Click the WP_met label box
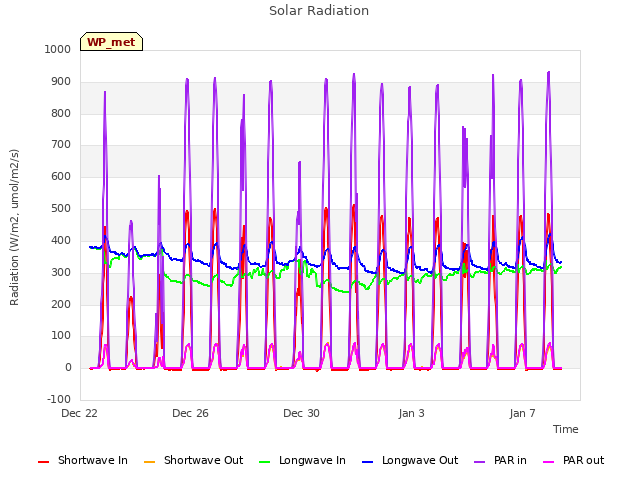This screenshot has width=640, height=480. coord(111,42)
